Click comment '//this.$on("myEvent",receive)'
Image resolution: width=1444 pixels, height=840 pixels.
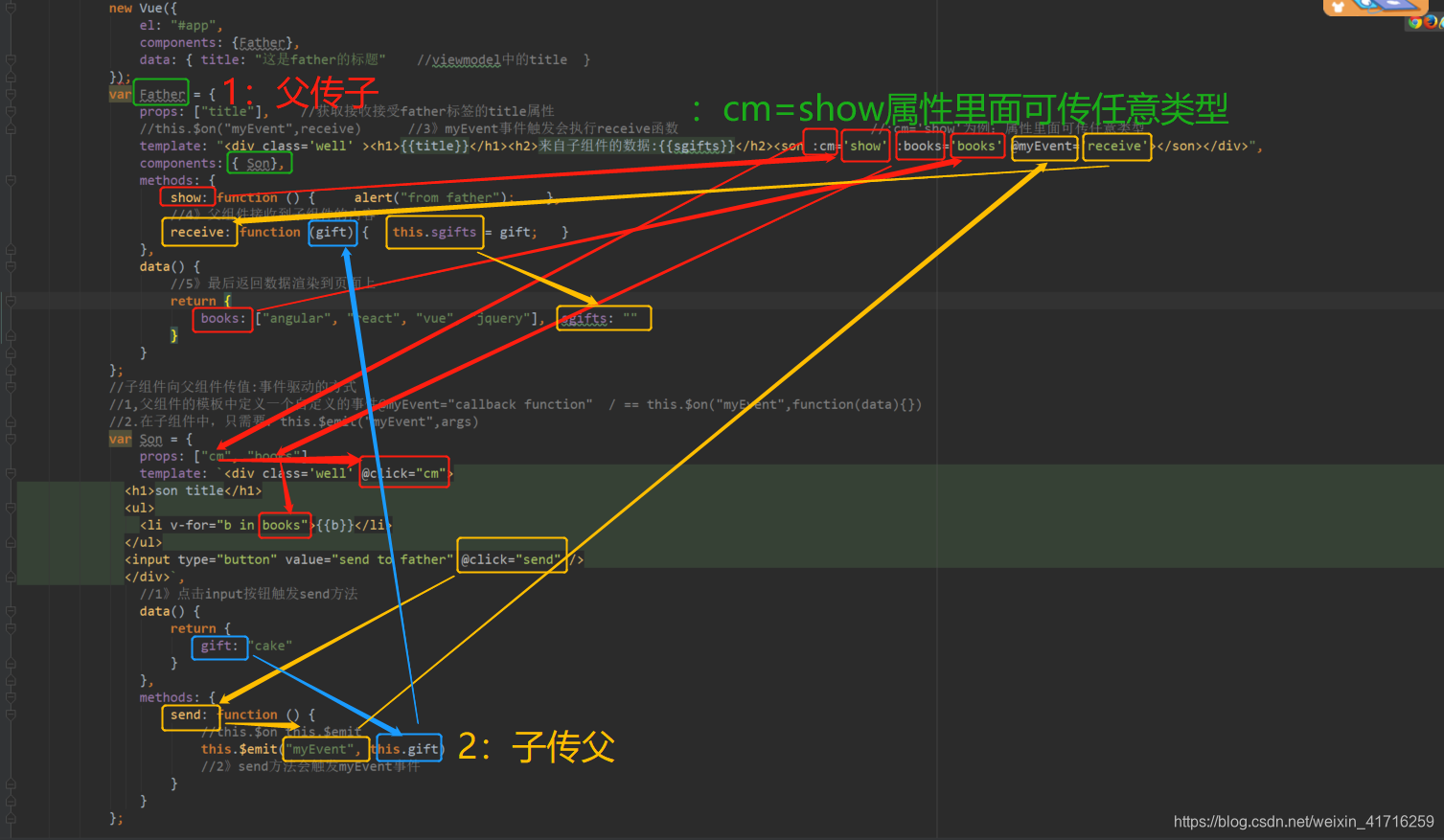(x=250, y=128)
